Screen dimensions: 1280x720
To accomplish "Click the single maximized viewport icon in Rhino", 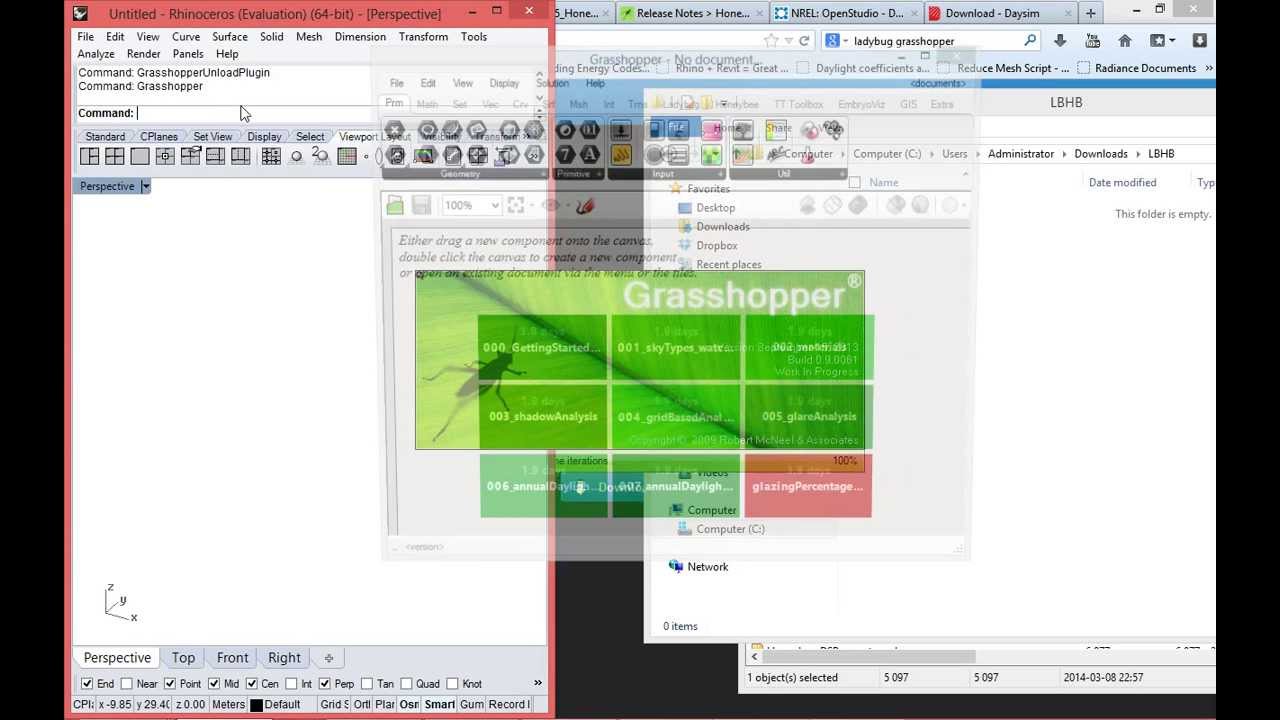I will tap(139, 156).
